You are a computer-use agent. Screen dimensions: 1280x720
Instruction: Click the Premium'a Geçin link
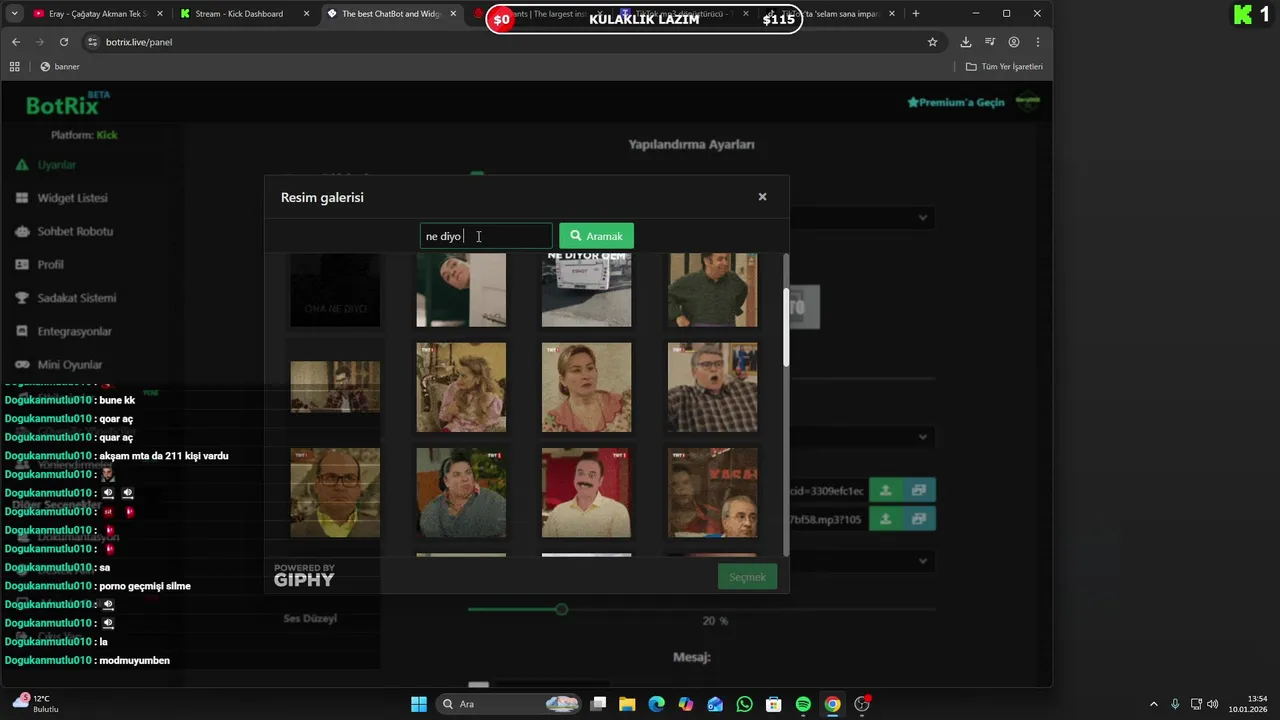pyautogui.click(x=956, y=102)
